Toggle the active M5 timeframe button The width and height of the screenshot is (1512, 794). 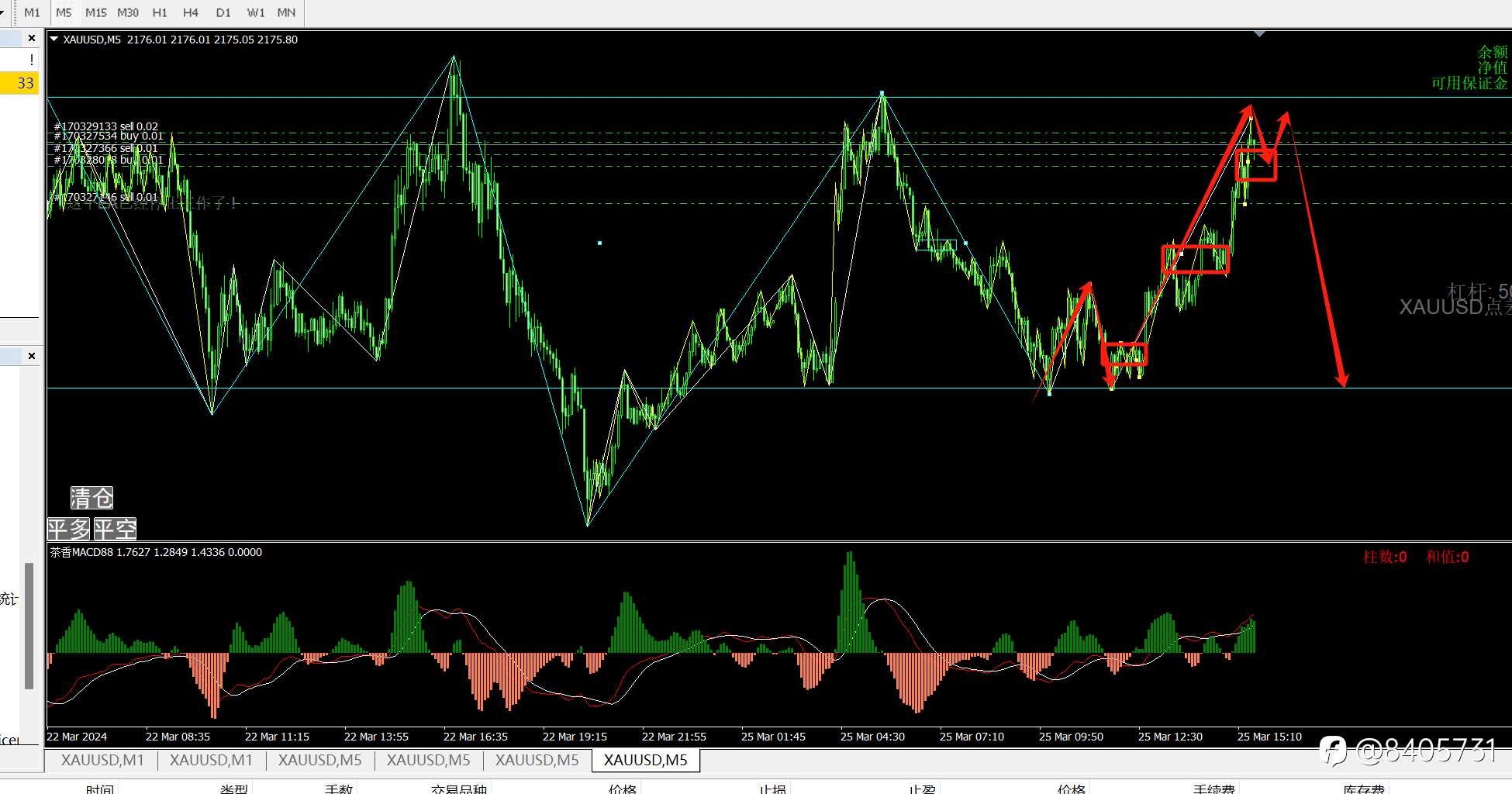(x=64, y=12)
